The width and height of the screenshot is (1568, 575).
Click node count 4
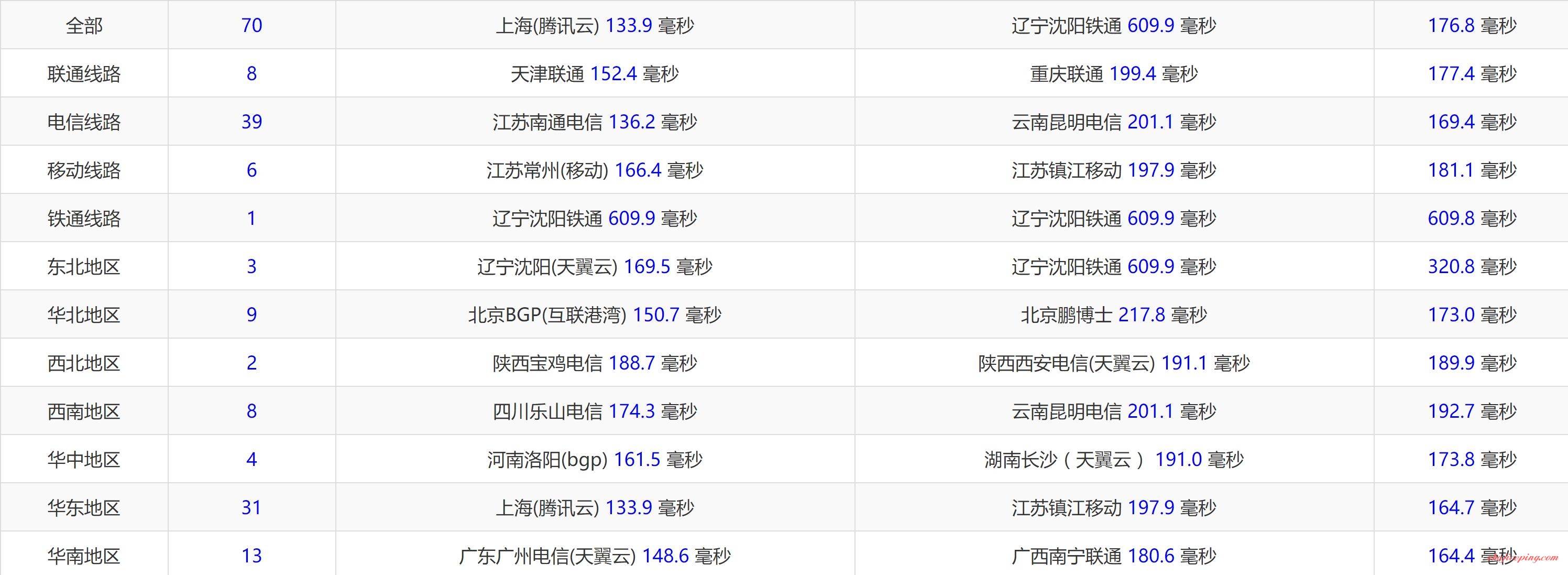251,459
